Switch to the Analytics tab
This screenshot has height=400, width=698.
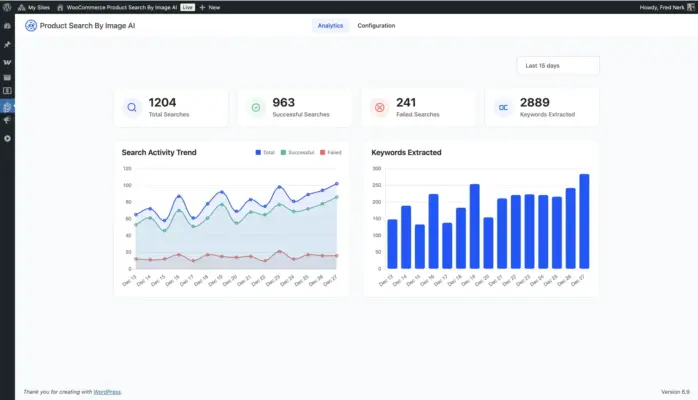point(330,26)
